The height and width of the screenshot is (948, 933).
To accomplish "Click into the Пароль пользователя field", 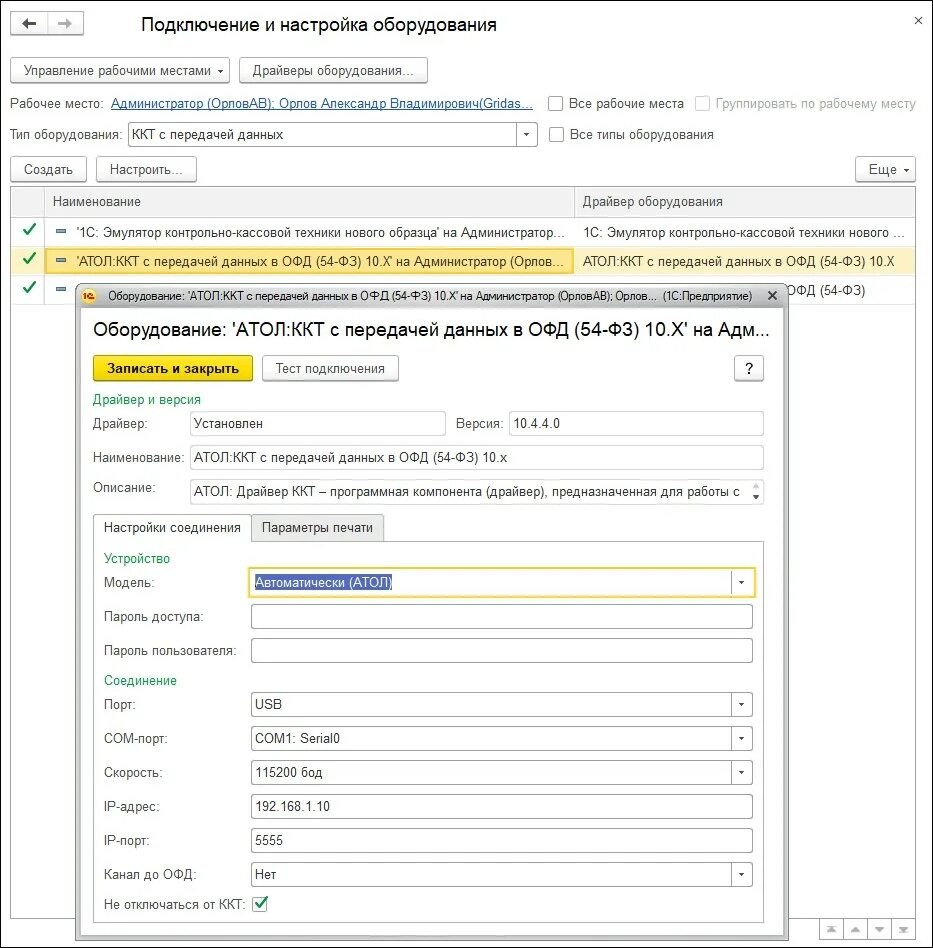I will (x=501, y=651).
